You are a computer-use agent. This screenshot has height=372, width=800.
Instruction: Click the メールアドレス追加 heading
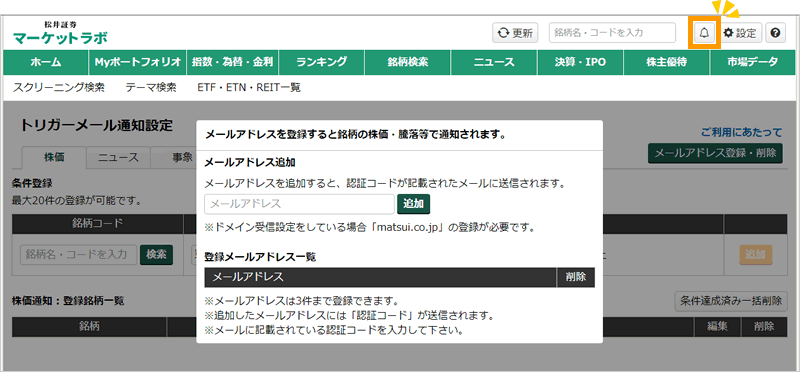(250, 162)
